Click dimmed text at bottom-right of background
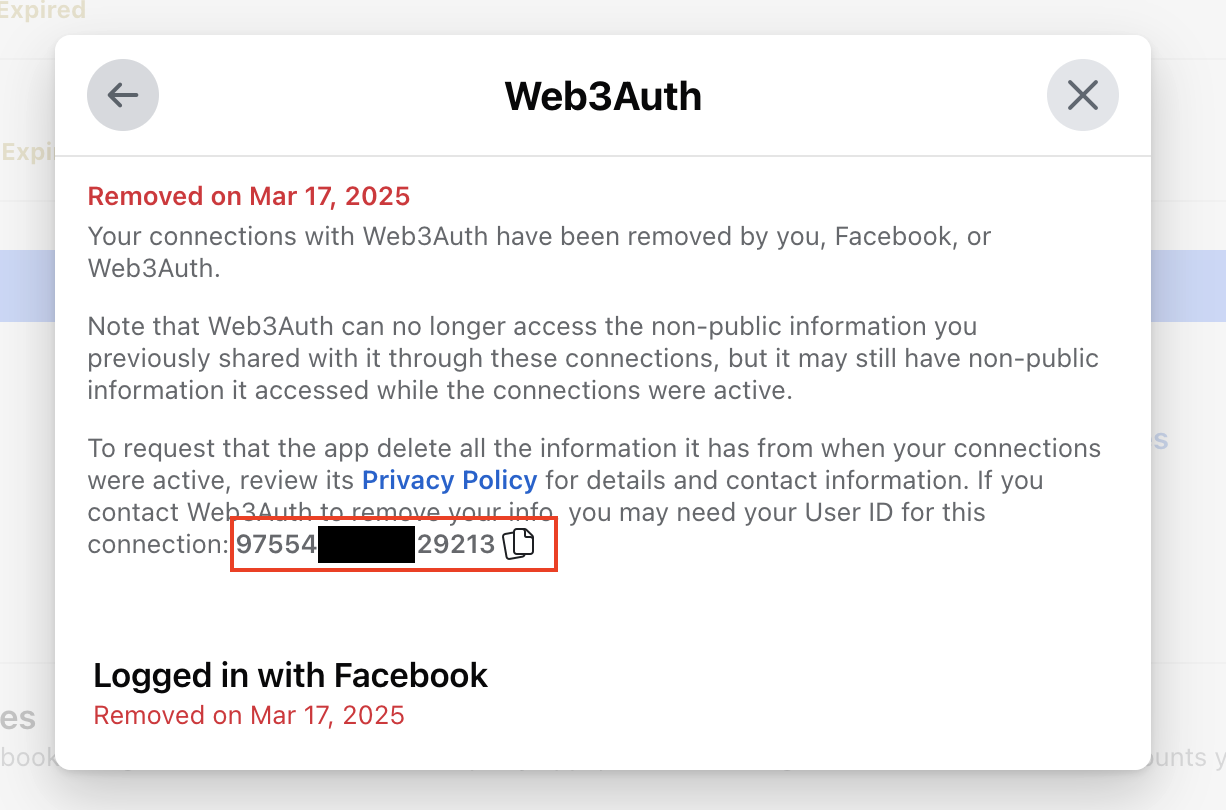Image resolution: width=1226 pixels, height=810 pixels. 1188,758
